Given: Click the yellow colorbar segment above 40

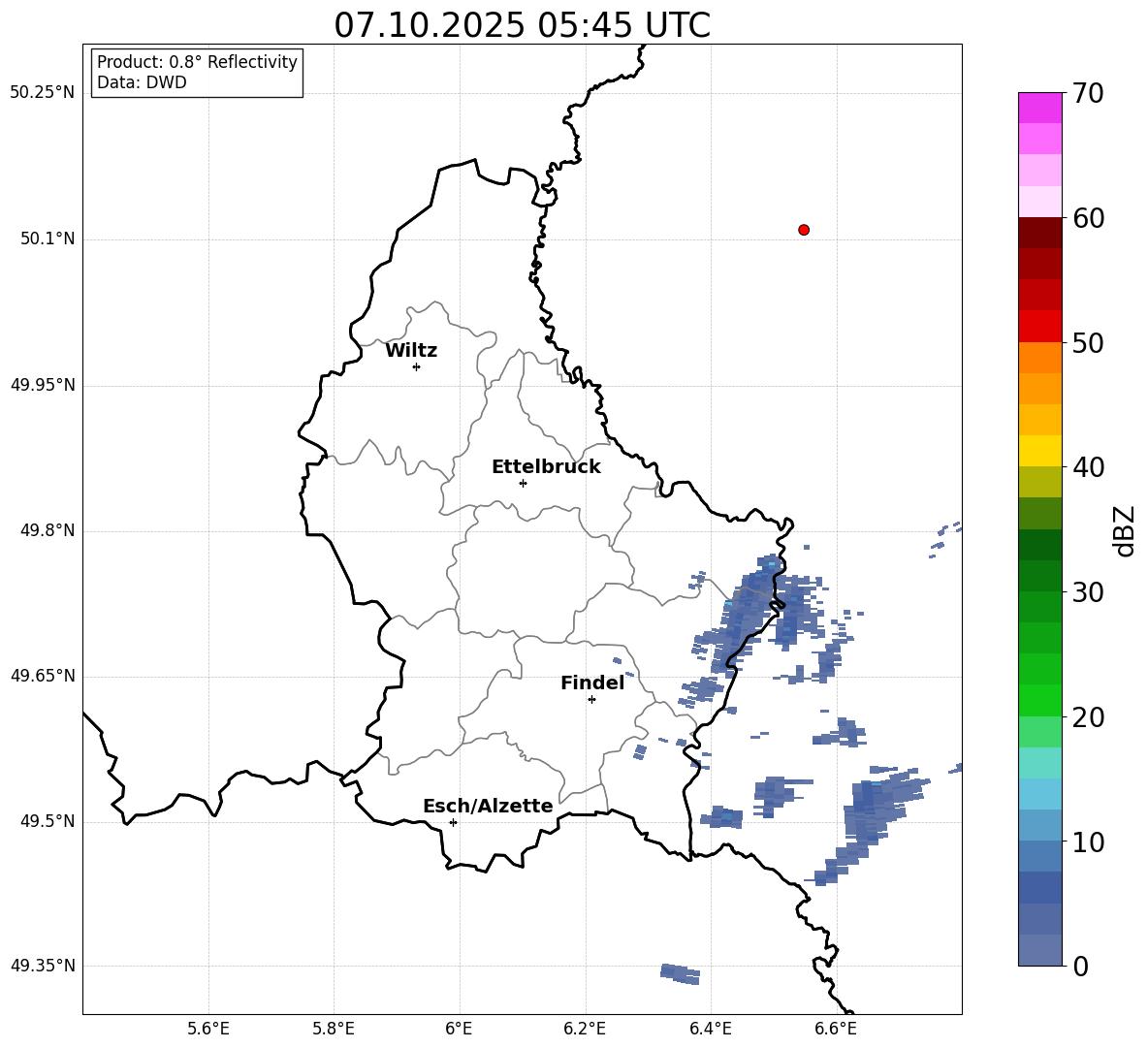Looking at the screenshot, I should coord(1039,451).
